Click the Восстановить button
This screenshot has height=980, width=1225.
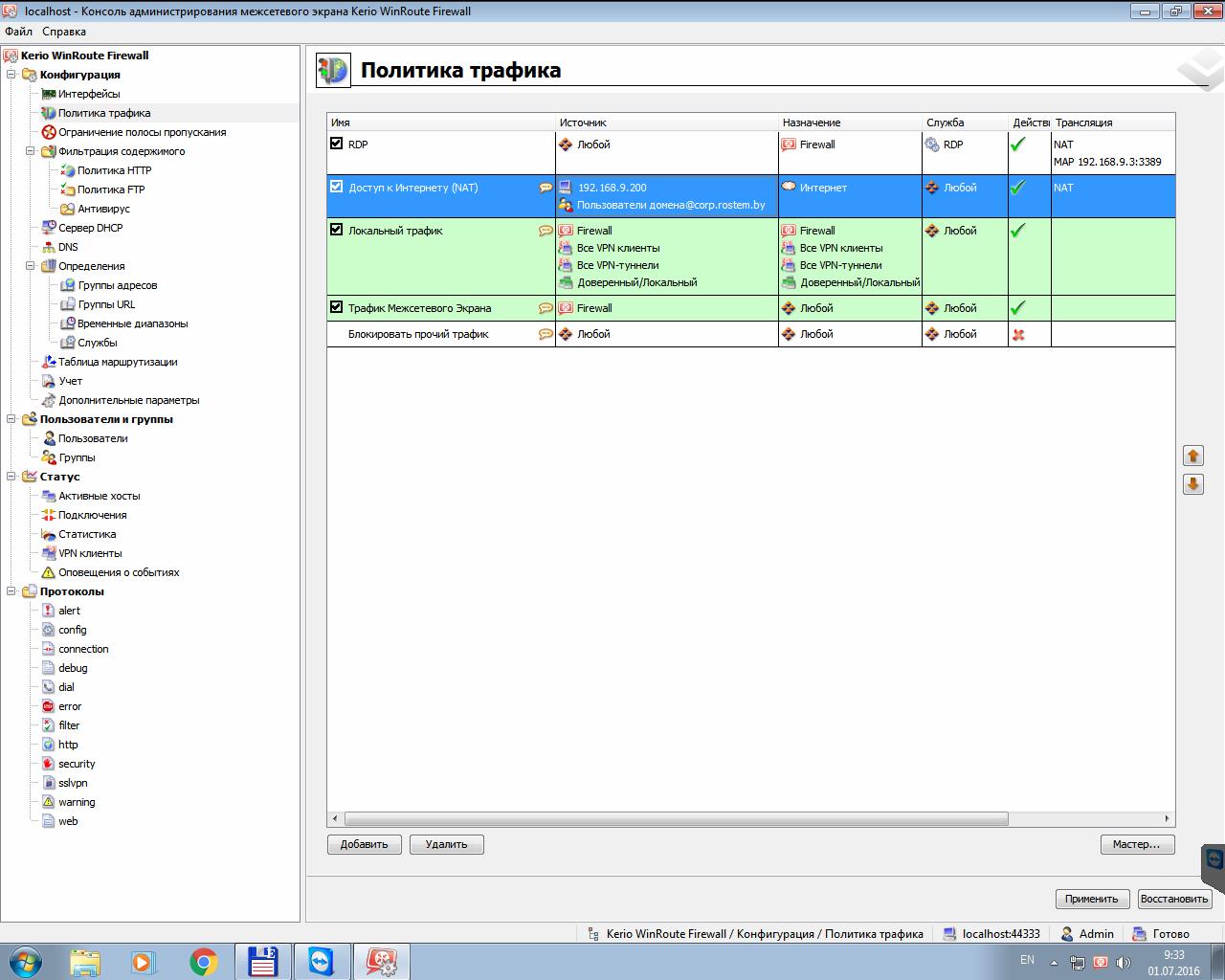pyautogui.click(x=1174, y=899)
